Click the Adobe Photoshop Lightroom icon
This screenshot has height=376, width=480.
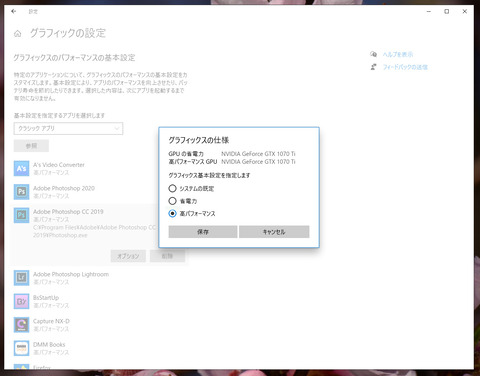pos(21,278)
